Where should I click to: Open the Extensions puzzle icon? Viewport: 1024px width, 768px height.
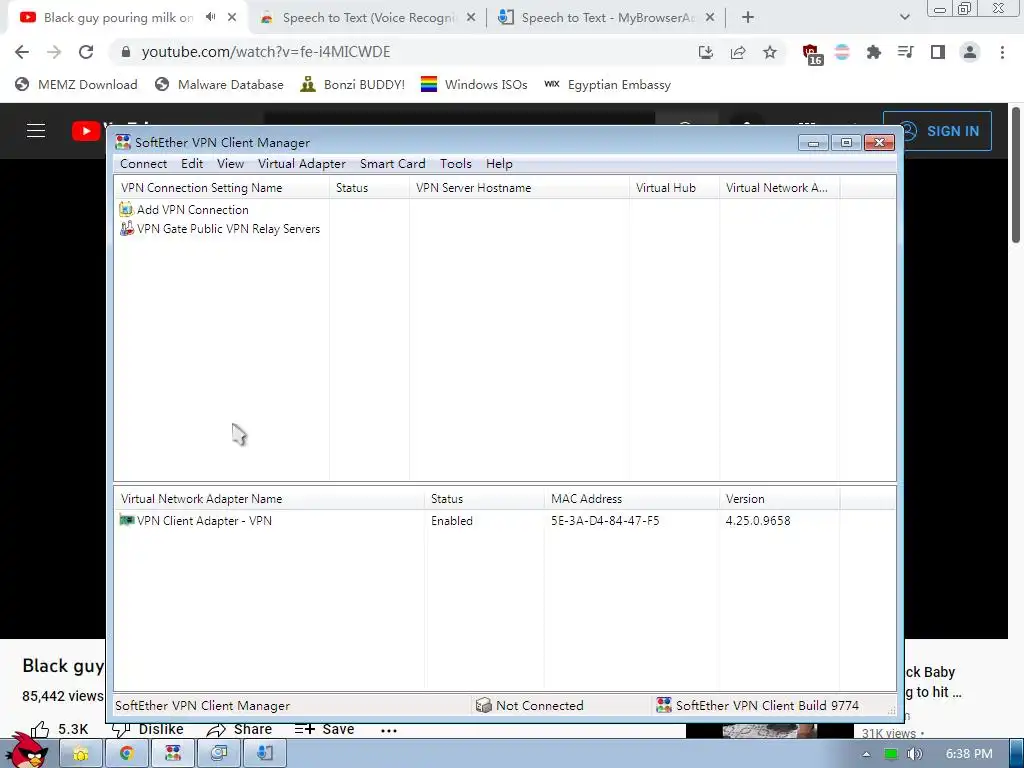click(x=874, y=52)
